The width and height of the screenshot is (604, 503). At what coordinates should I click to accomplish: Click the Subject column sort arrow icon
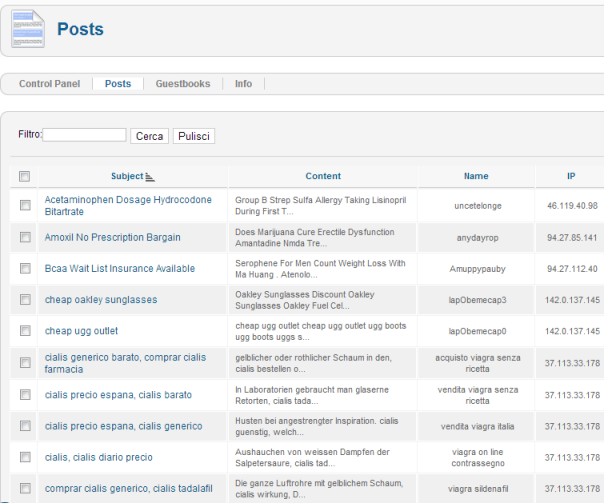[150, 177]
